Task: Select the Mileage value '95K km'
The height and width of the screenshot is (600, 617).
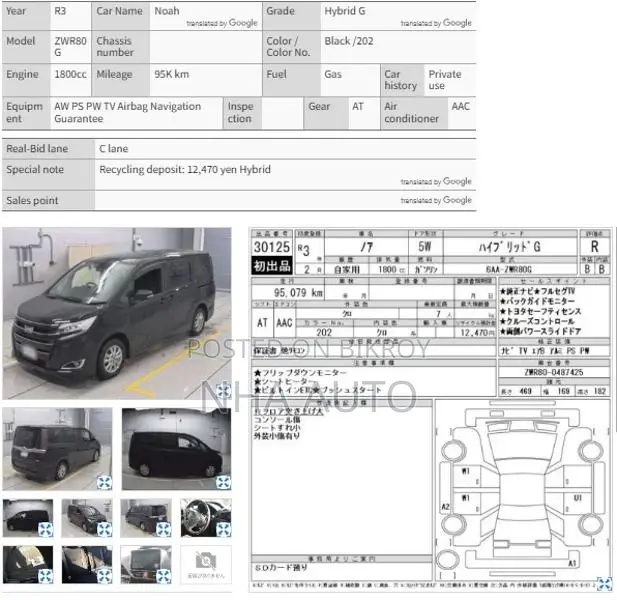Action: [172, 74]
